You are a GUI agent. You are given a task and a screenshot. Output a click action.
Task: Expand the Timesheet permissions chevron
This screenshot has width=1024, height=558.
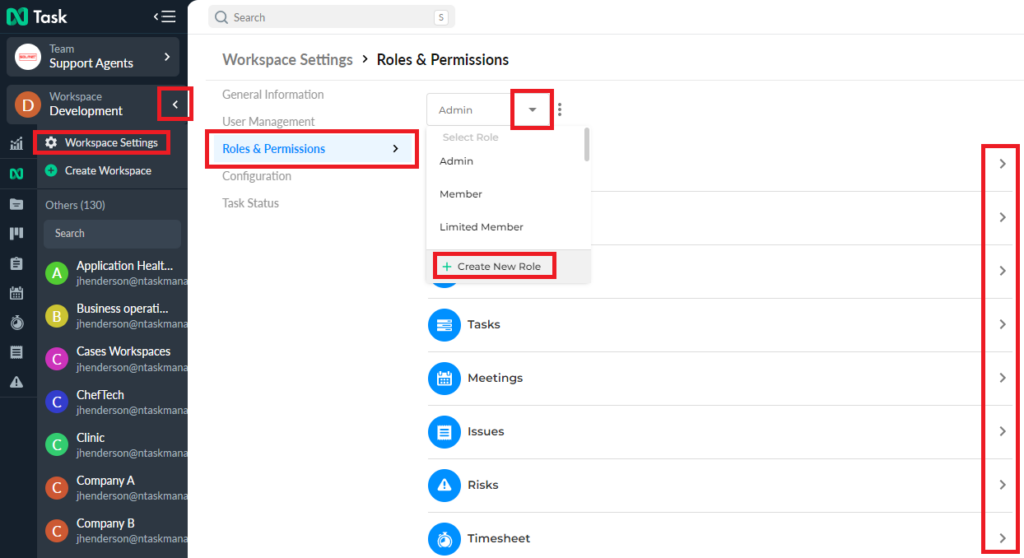pyautogui.click(x=1002, y=538)
